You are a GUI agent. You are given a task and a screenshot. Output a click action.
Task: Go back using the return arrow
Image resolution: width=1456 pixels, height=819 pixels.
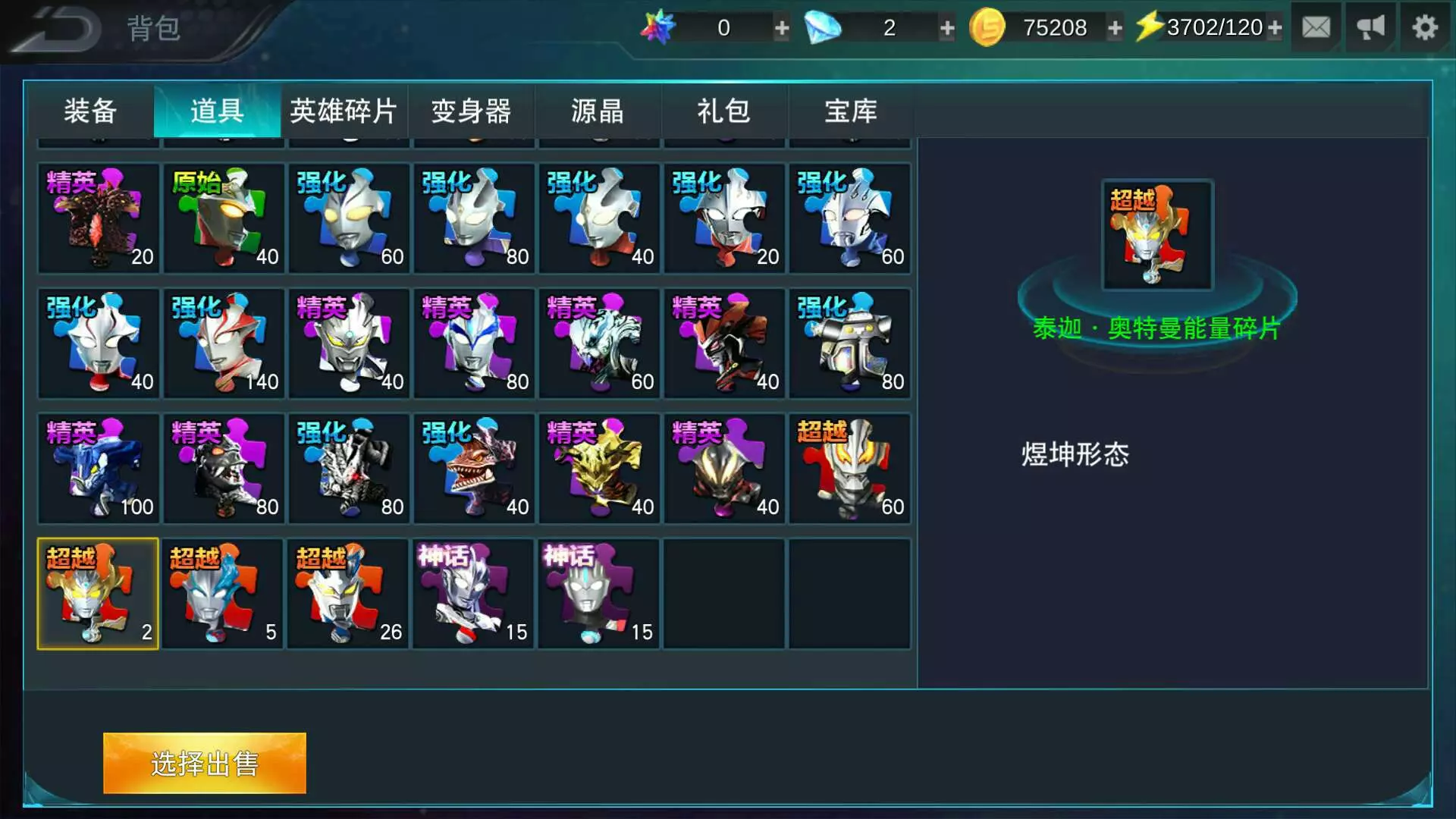[57, 30]
